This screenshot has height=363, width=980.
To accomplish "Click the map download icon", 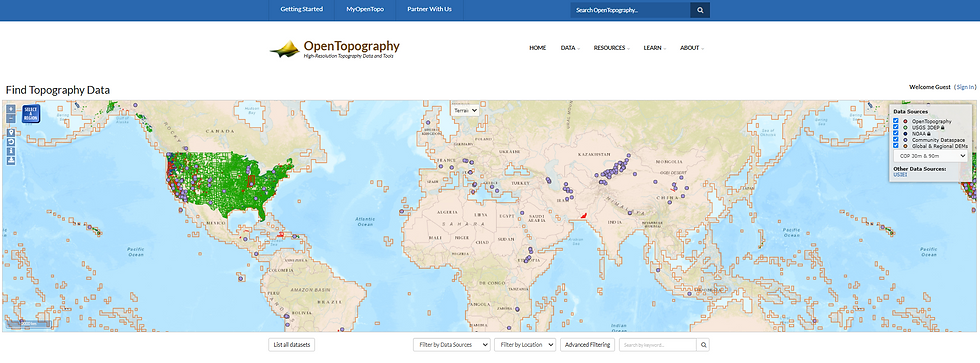I will [11, 161].
